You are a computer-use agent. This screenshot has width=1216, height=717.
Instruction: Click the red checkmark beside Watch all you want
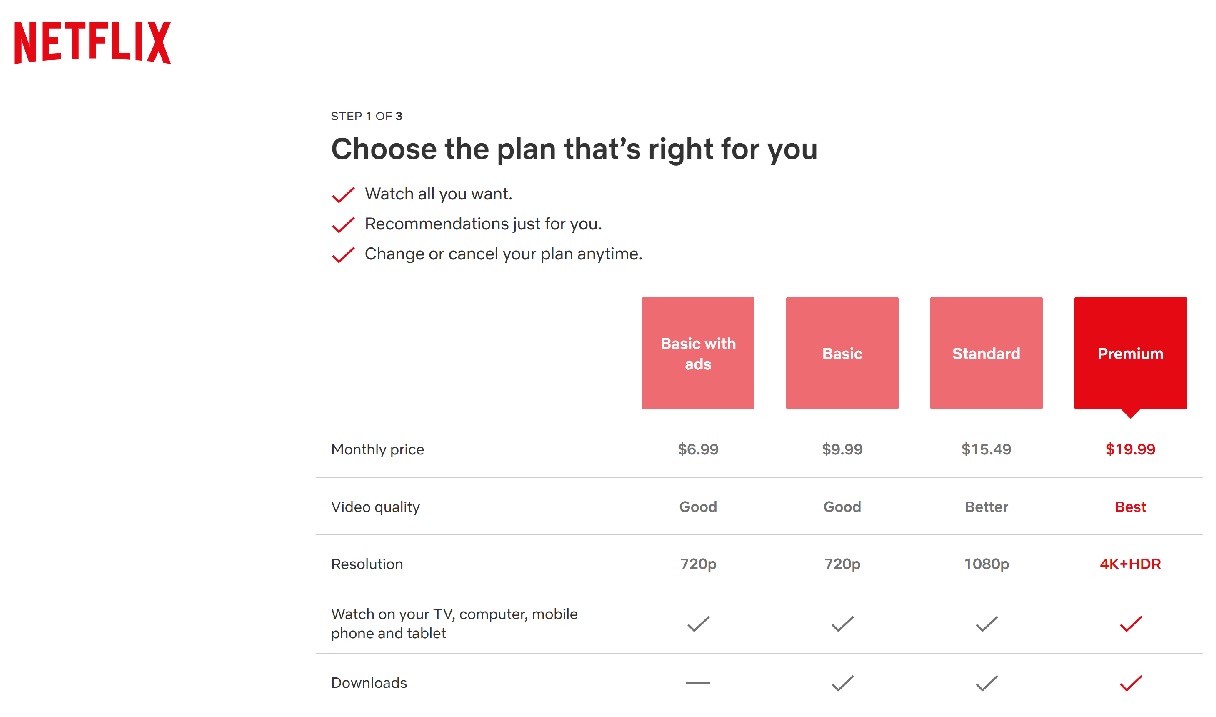[343, 194]
